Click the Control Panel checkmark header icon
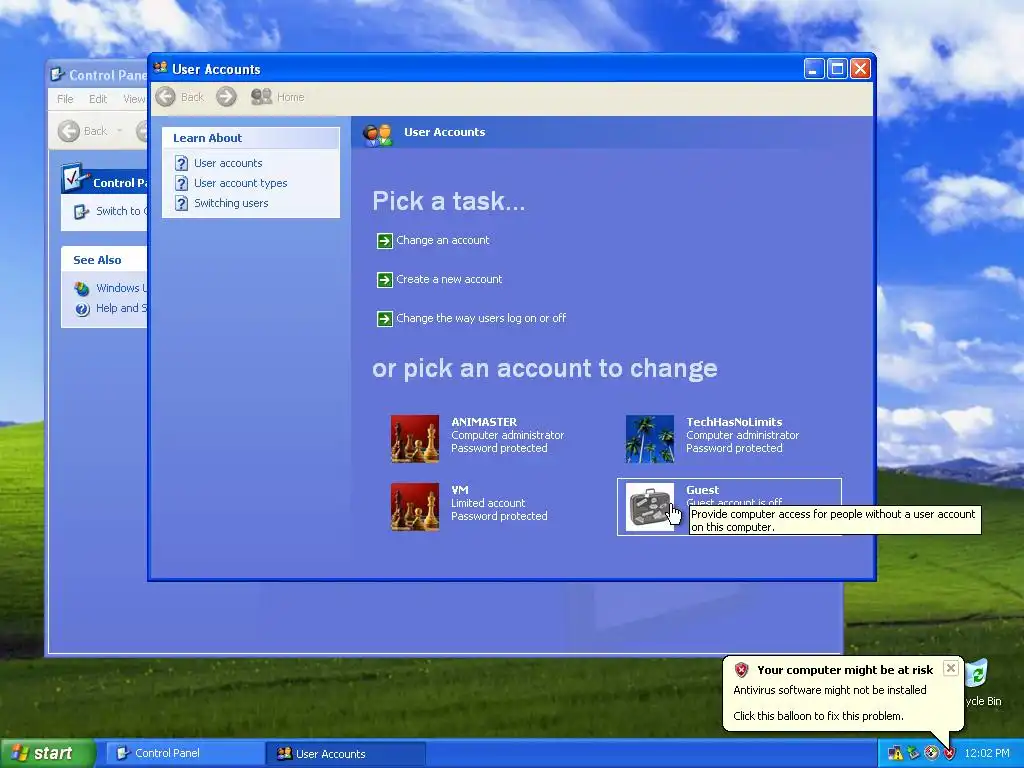1024x768 pixels. coord(75,178)
